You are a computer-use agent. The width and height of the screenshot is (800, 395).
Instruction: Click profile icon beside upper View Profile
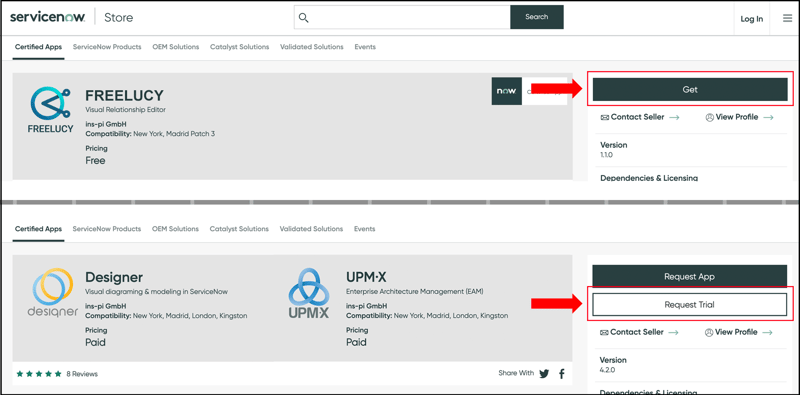tap(709, 117)
